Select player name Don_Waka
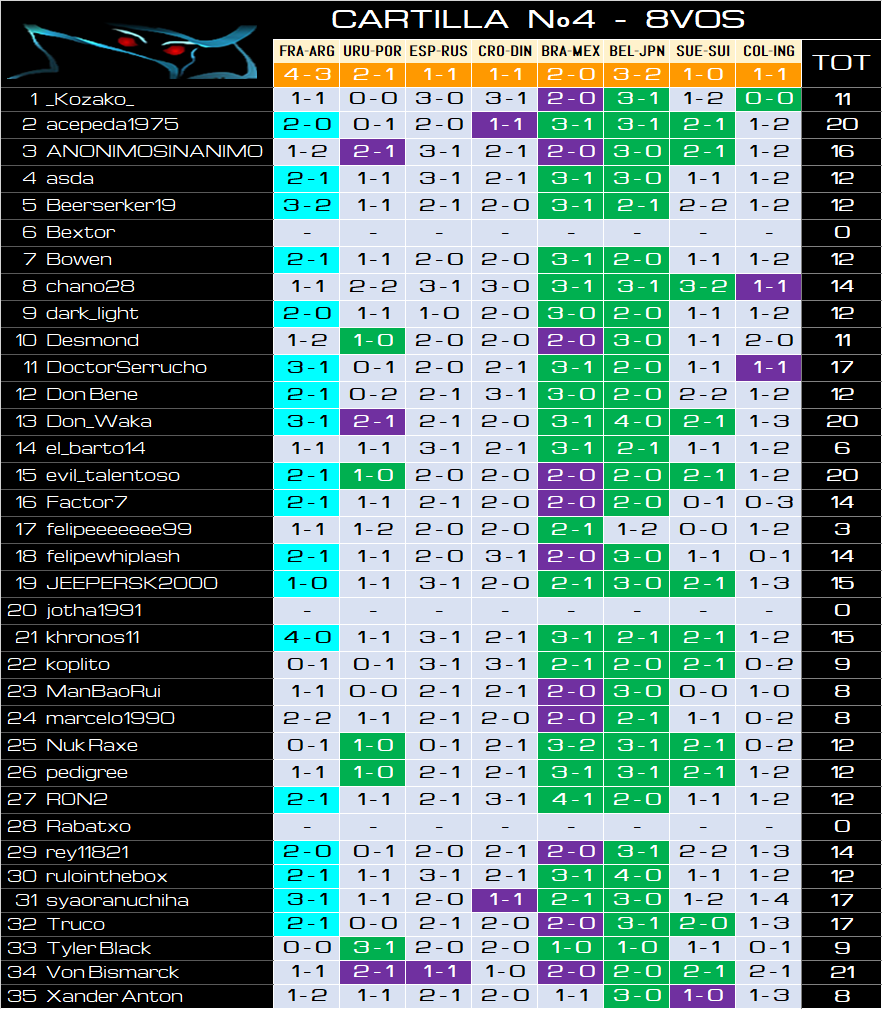This screenshot has width=882, height=1009. (98, 421)
